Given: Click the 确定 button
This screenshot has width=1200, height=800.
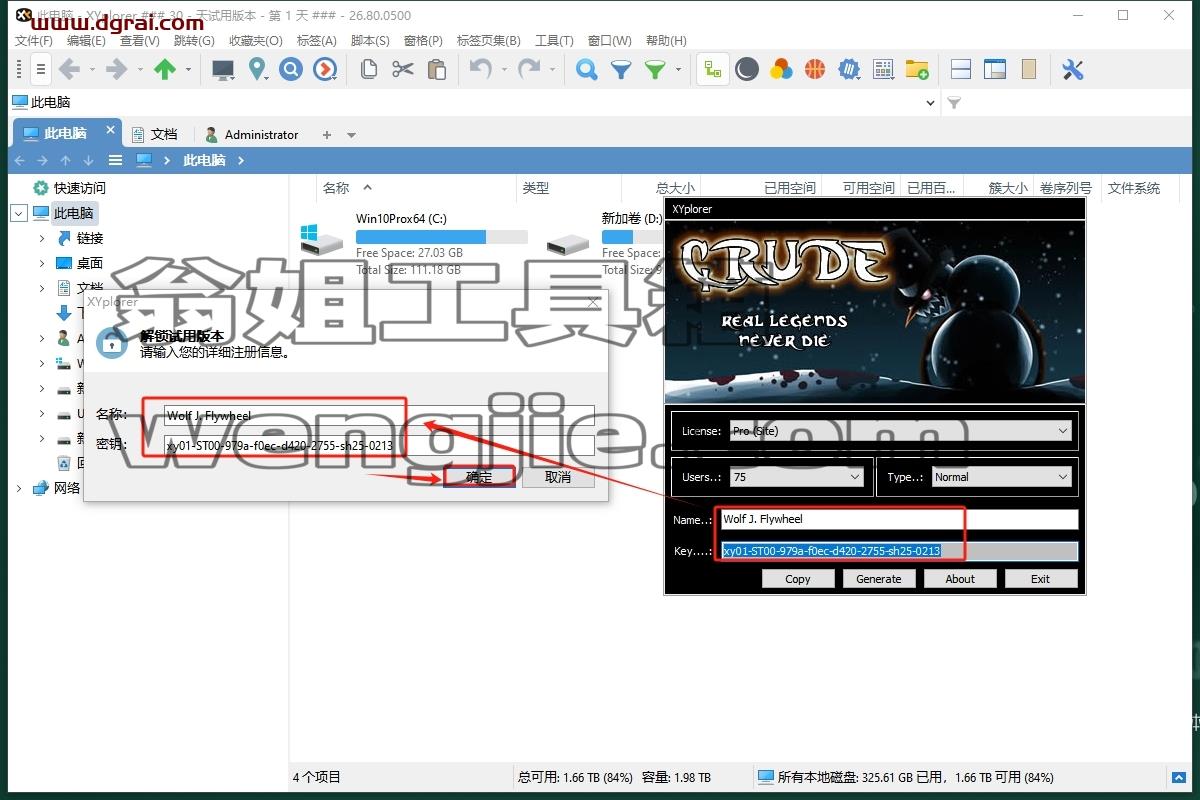Looking at the screenshot, I should pos(479,477).
